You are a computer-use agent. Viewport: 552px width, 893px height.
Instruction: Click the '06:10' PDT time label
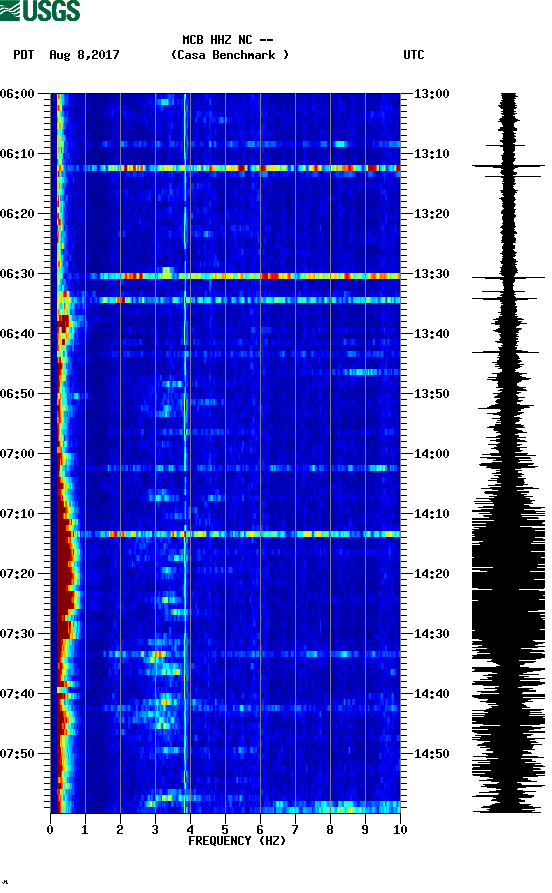18,154
